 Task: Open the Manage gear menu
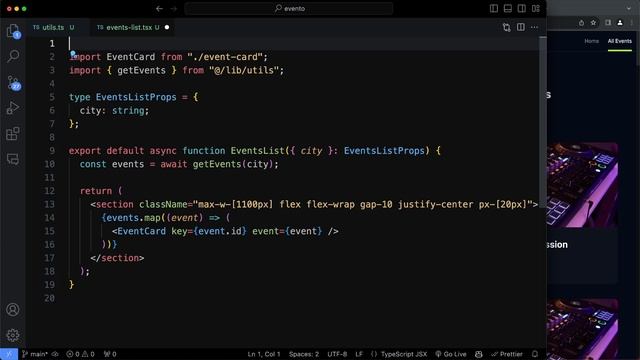tap(13, 335)
